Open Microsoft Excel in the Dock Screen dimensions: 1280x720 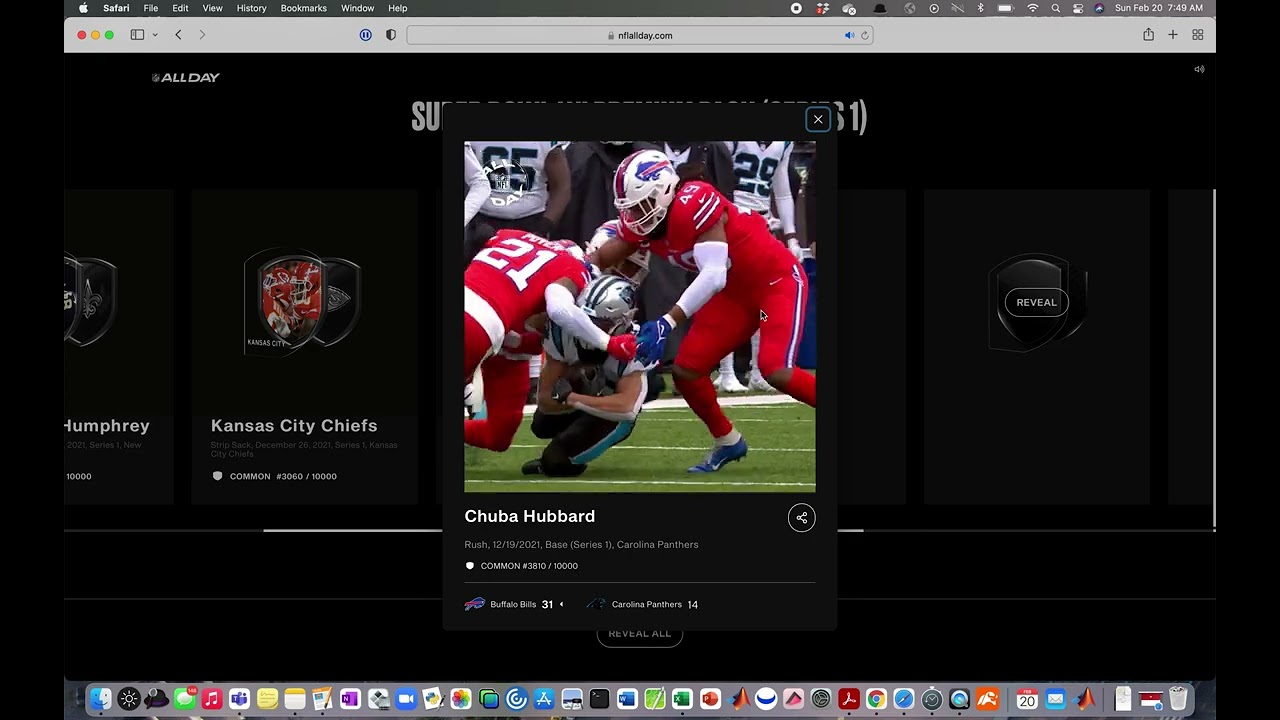(682, 699)
